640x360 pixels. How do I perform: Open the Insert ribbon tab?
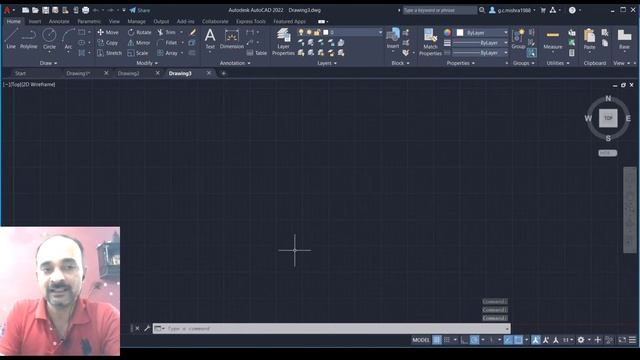click(x=35, y=21)
